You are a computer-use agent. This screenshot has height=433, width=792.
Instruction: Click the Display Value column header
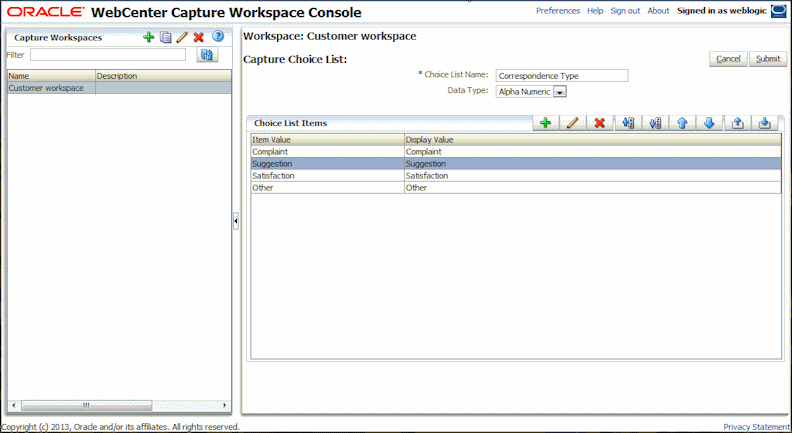tap(593, 140)
